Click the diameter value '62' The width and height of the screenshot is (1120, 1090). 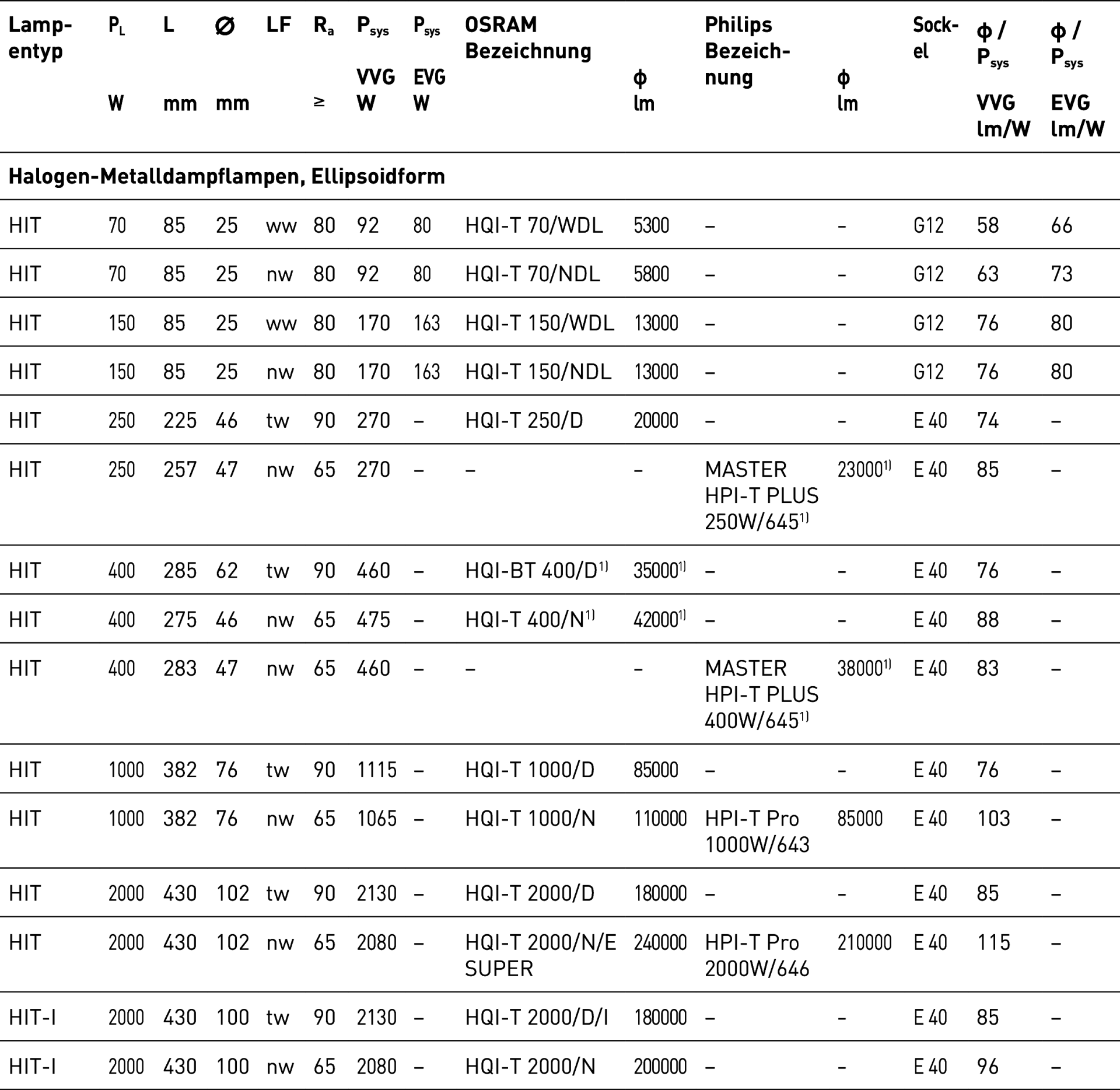point(227,570)
